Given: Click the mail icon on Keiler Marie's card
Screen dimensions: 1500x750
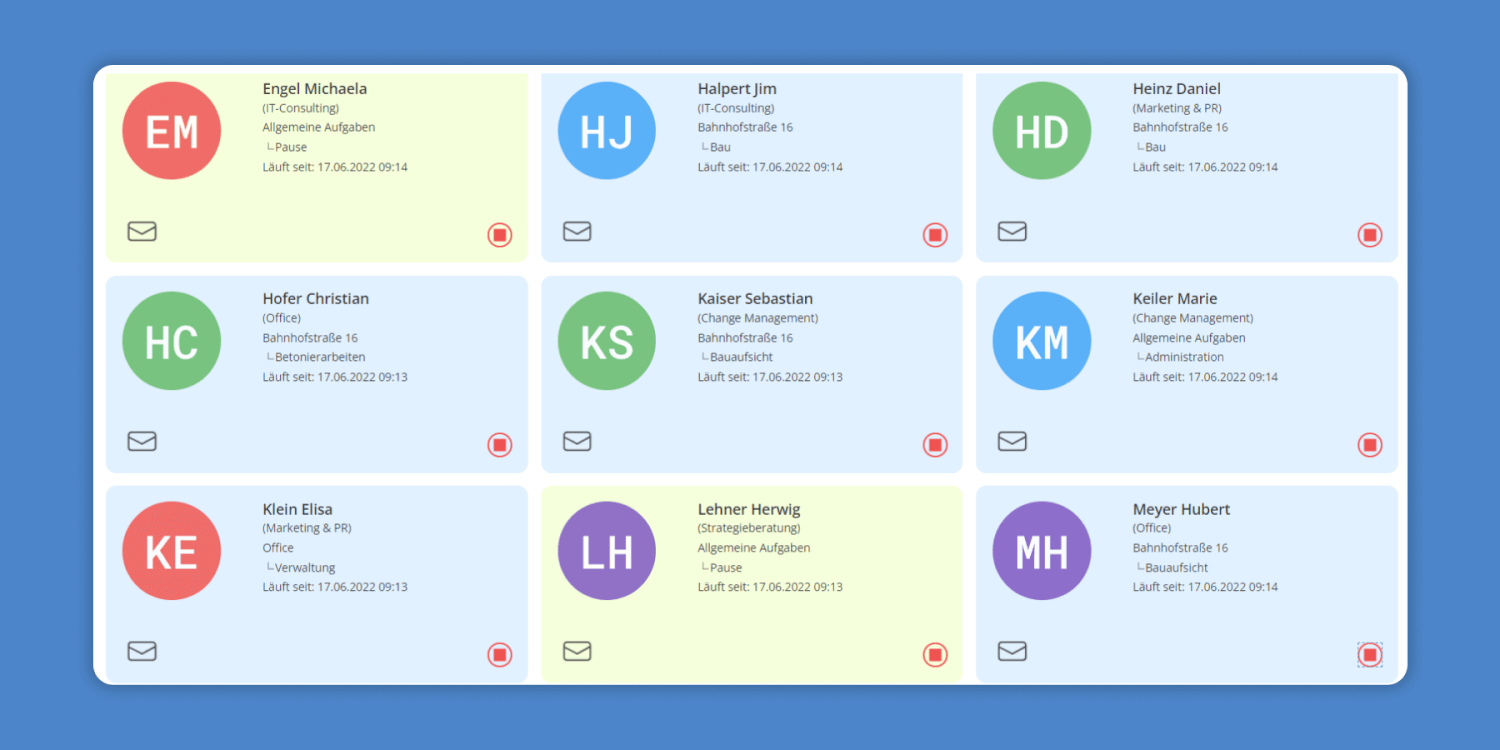Looking at the screenshot, I should click(1012, 442).
